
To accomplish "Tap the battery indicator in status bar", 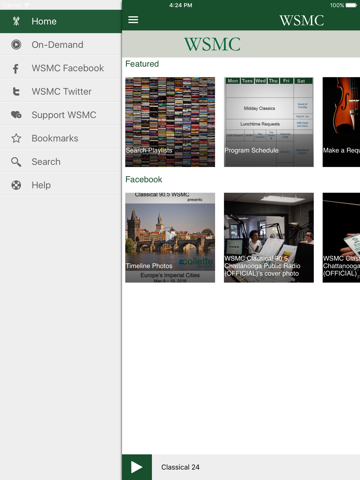I will tap(351, 5).
